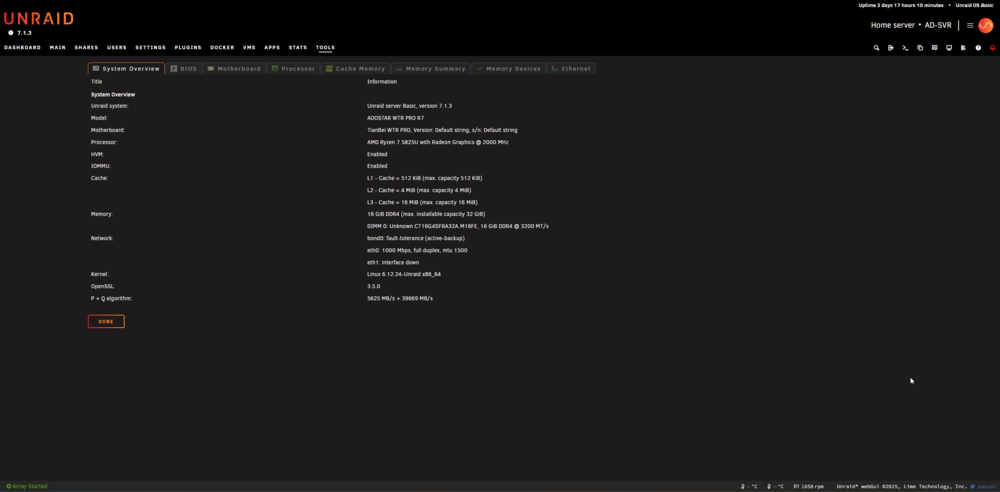Click the bond0 fault-tolerance network line
Viewport: 1000px width, 492px height.
point(416,238)
